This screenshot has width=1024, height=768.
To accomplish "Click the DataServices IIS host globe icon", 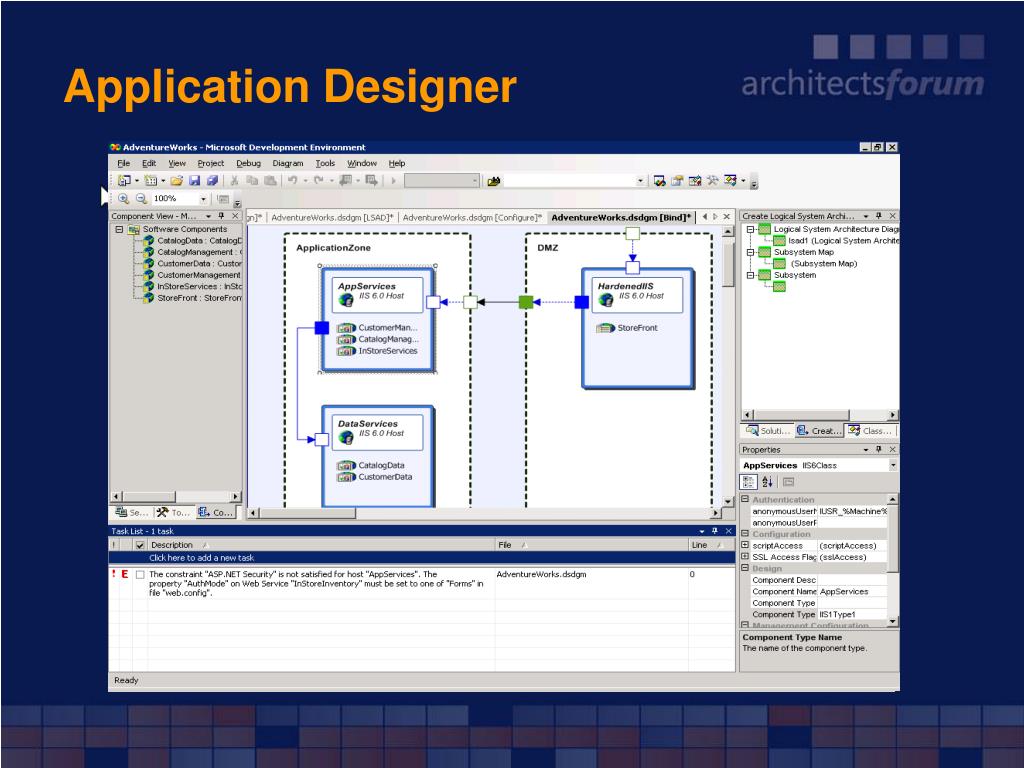I will (346, 437).
